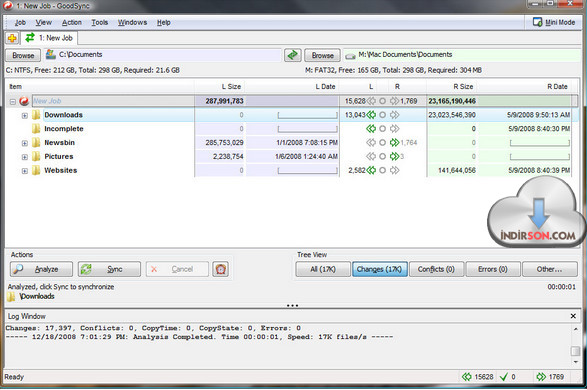587x390 pixels.
Task: Click the add new job plus icon
Action: pyautogui.click(x=12, y=38)
